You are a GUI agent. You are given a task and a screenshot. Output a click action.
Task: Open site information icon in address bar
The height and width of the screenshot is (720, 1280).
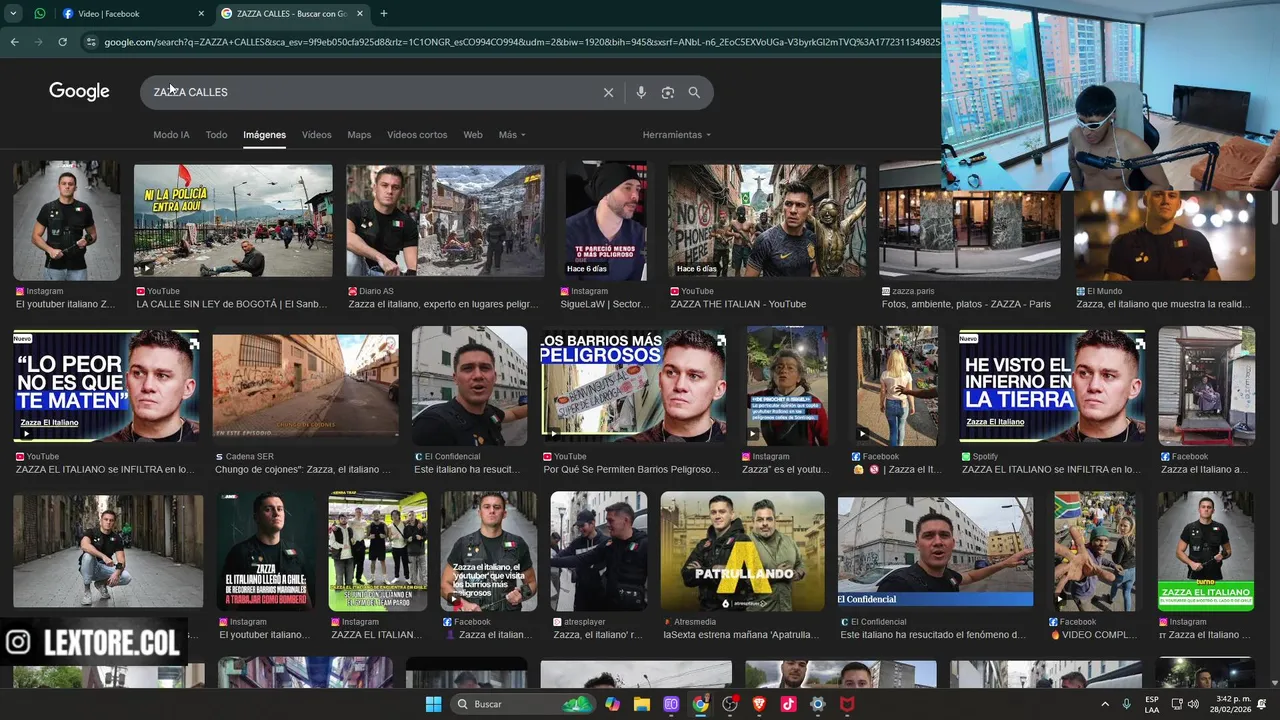click(91, 42)
